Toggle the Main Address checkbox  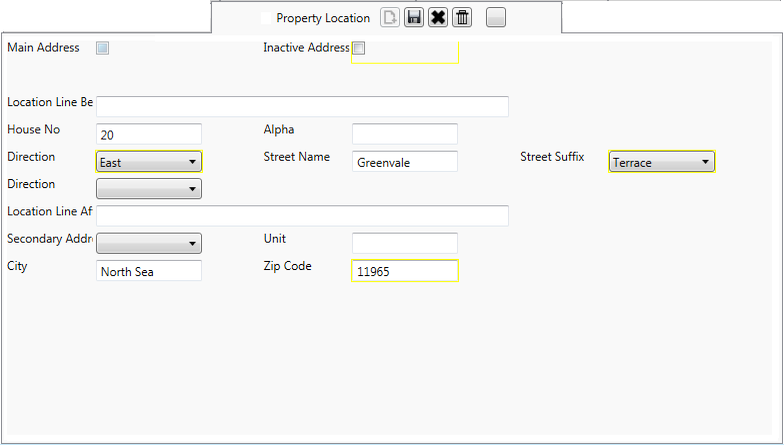102,48
